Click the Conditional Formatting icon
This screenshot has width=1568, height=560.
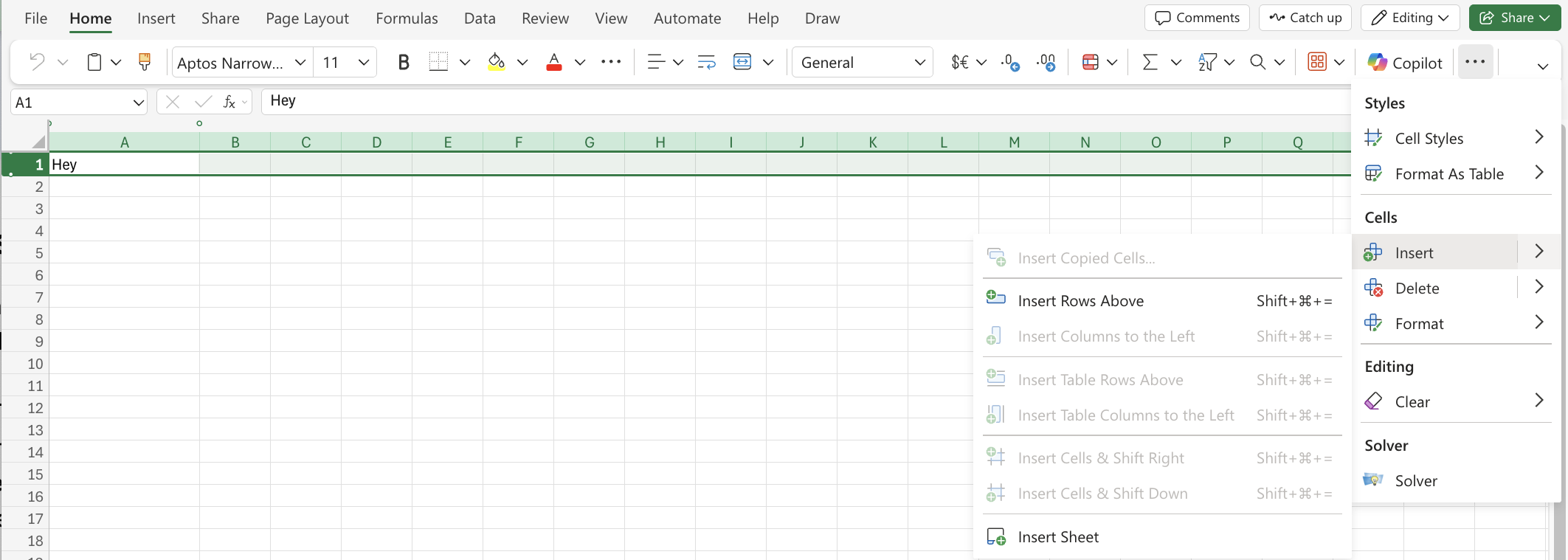(1091, 62)
